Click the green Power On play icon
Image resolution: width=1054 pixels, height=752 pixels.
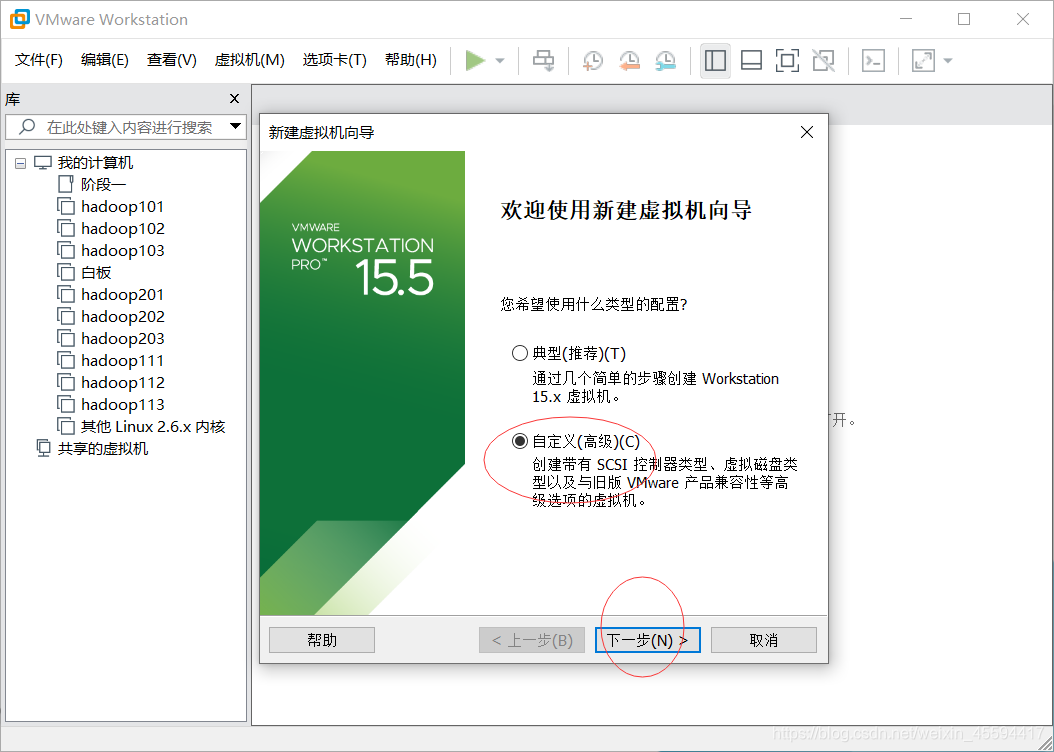[475, 60]
